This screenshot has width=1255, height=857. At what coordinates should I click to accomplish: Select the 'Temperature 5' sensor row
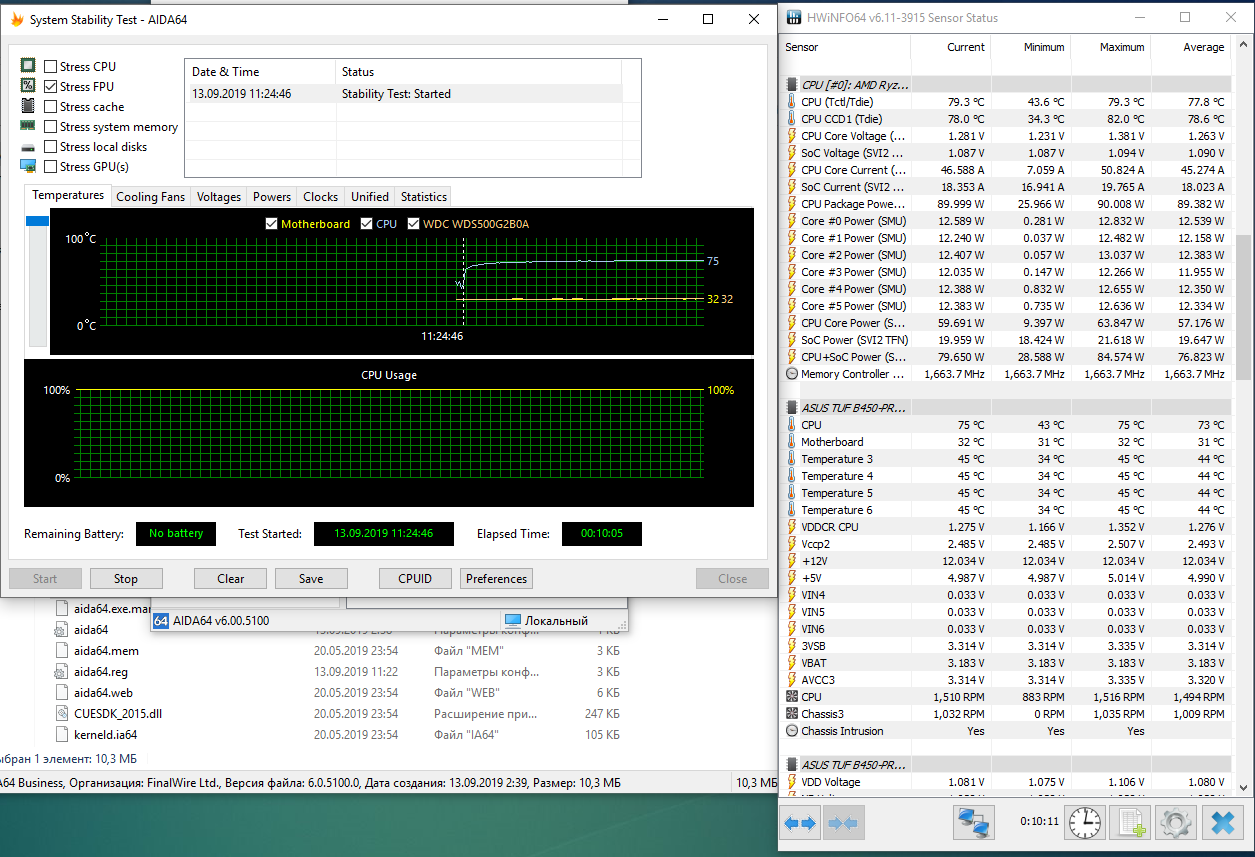coord(1007,493)
